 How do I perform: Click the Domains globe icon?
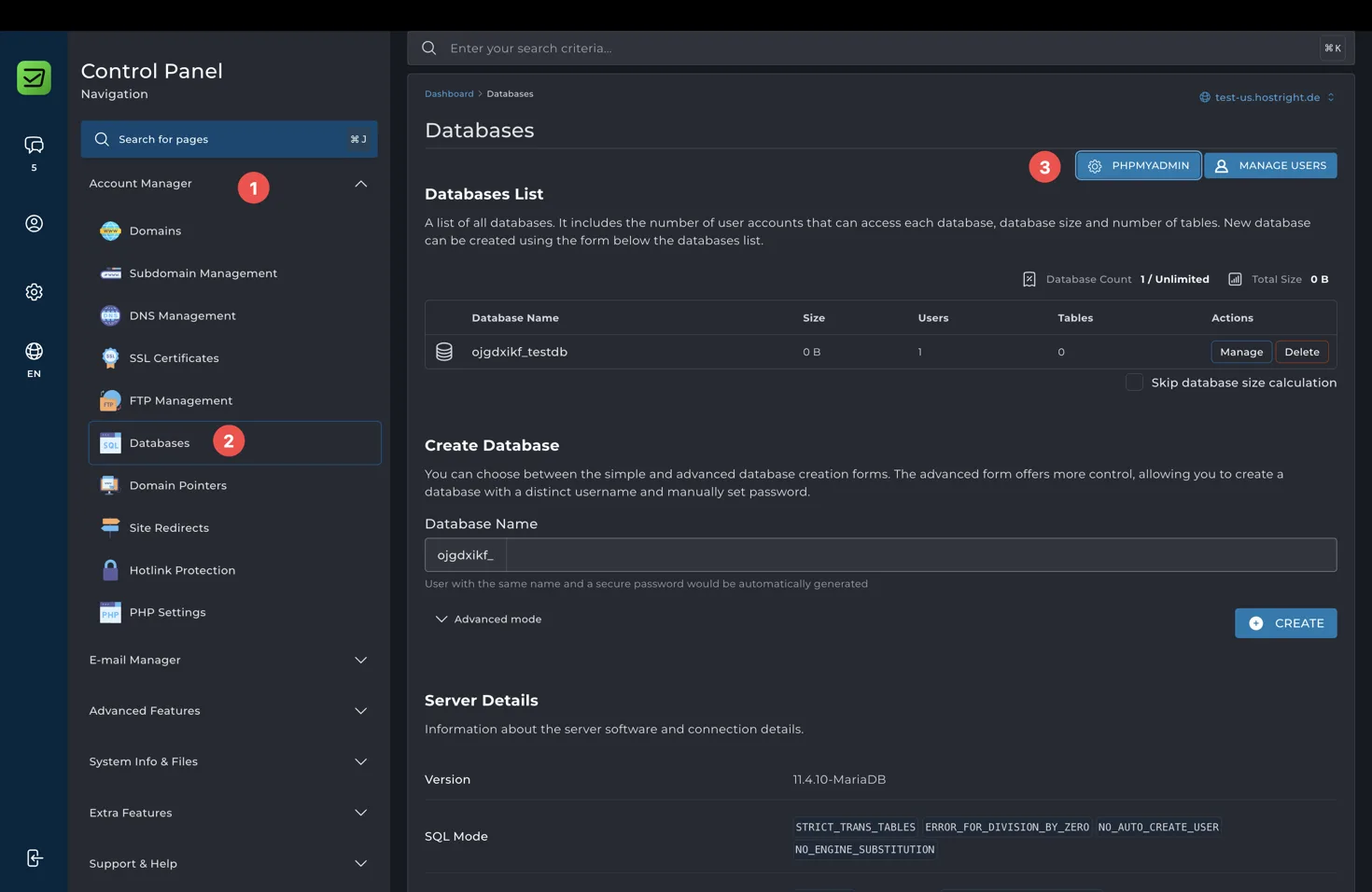tap(110, 230)
